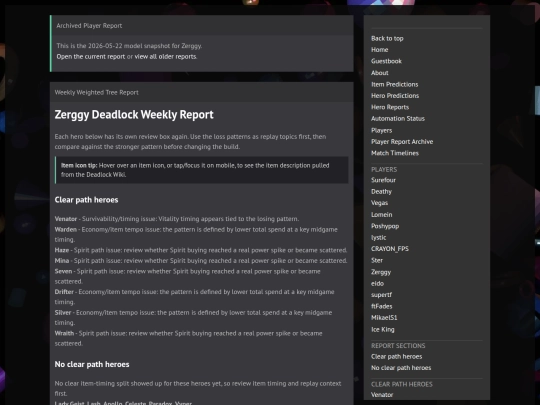Screen dimensions: 540x405
Task: Select player Ster
Action: click(377, 261)
